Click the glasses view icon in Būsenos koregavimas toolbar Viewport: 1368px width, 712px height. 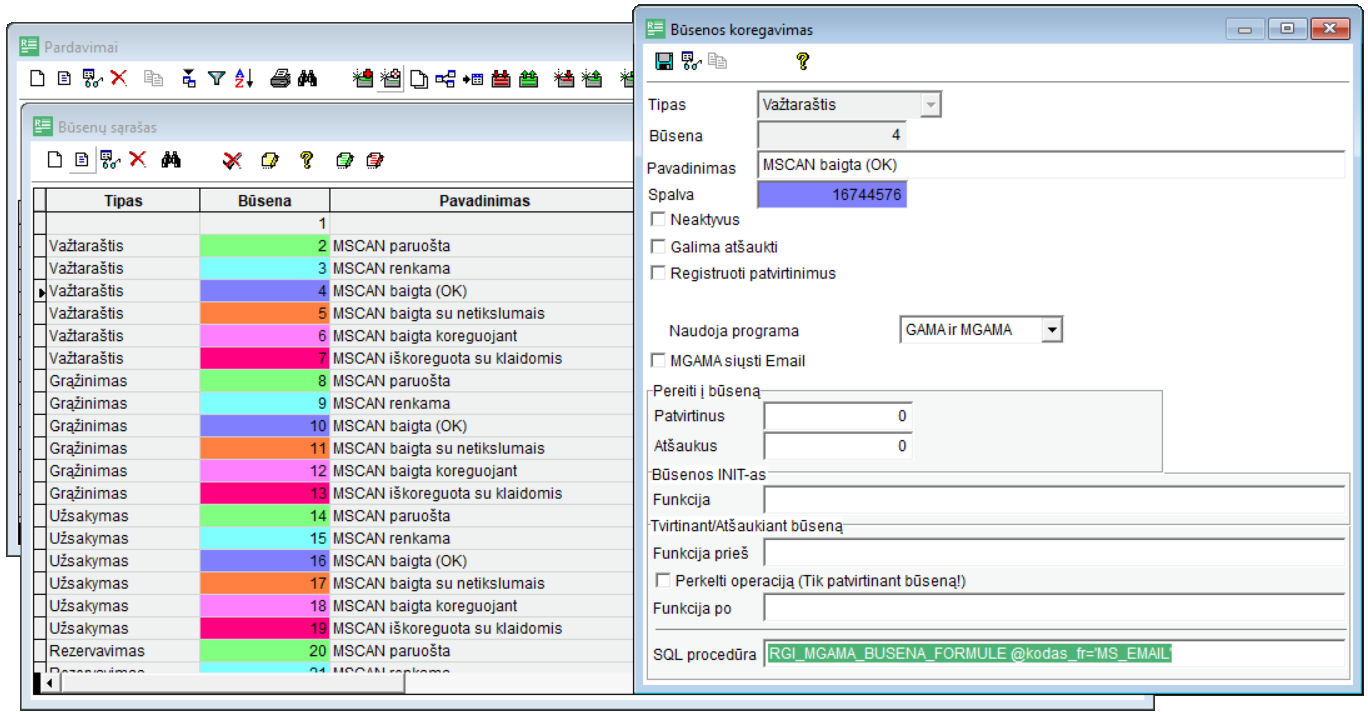coord(691,62)
